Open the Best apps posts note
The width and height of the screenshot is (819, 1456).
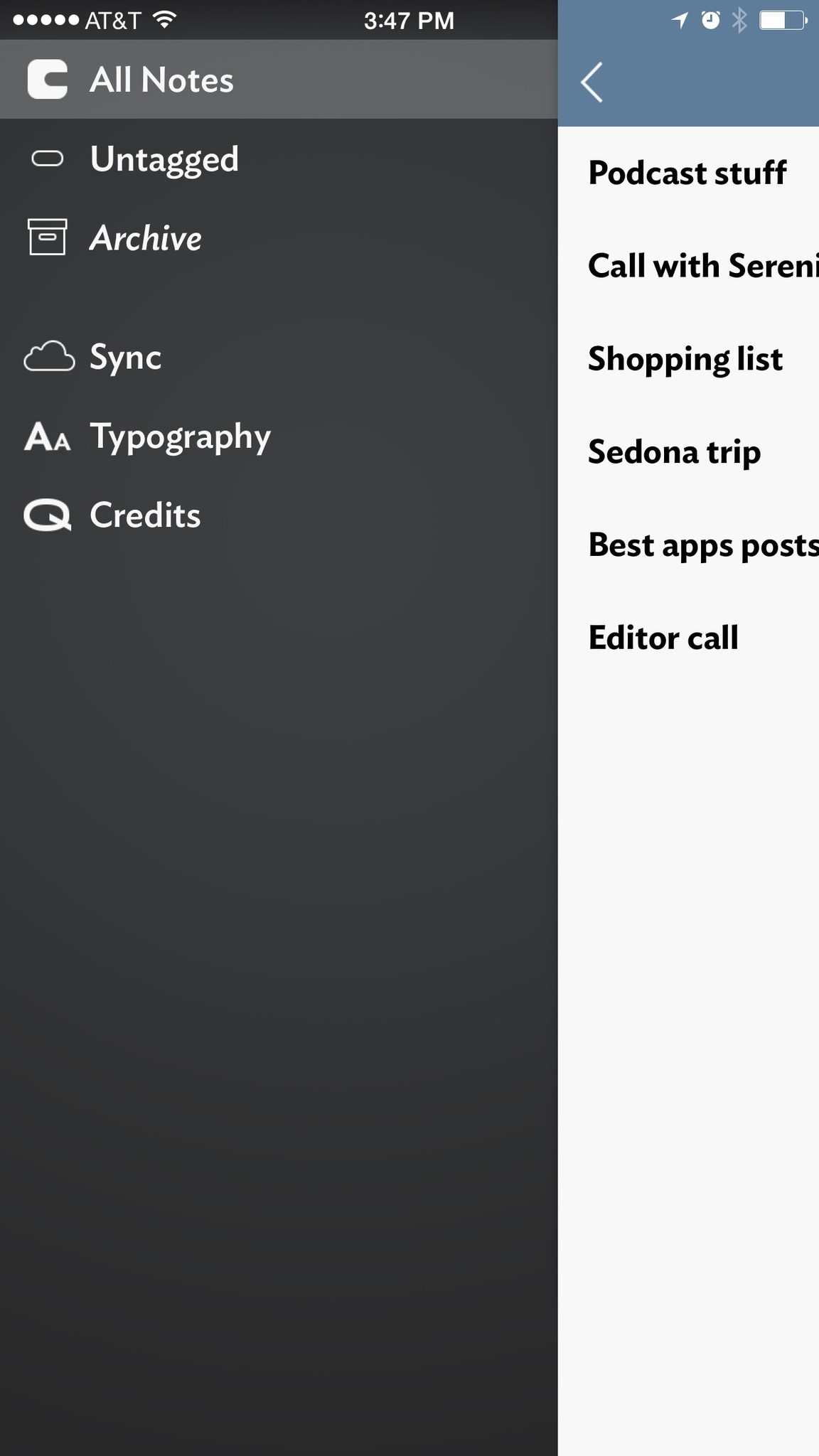point(703,545)
